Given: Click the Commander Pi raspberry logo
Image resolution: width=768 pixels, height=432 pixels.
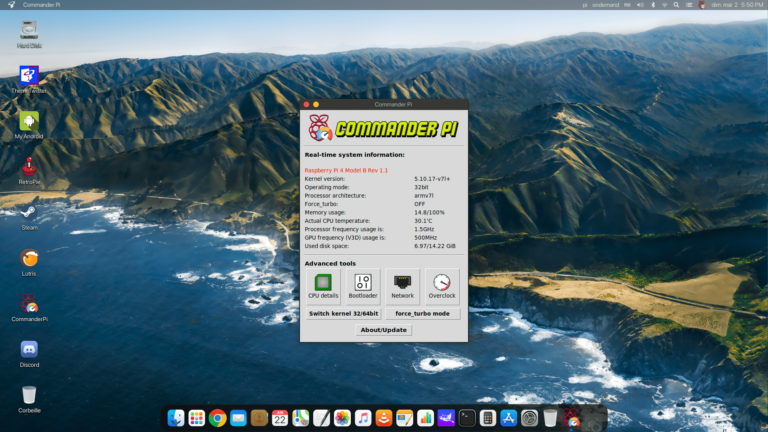Looking at the screenshot, I should click(320, 128).
